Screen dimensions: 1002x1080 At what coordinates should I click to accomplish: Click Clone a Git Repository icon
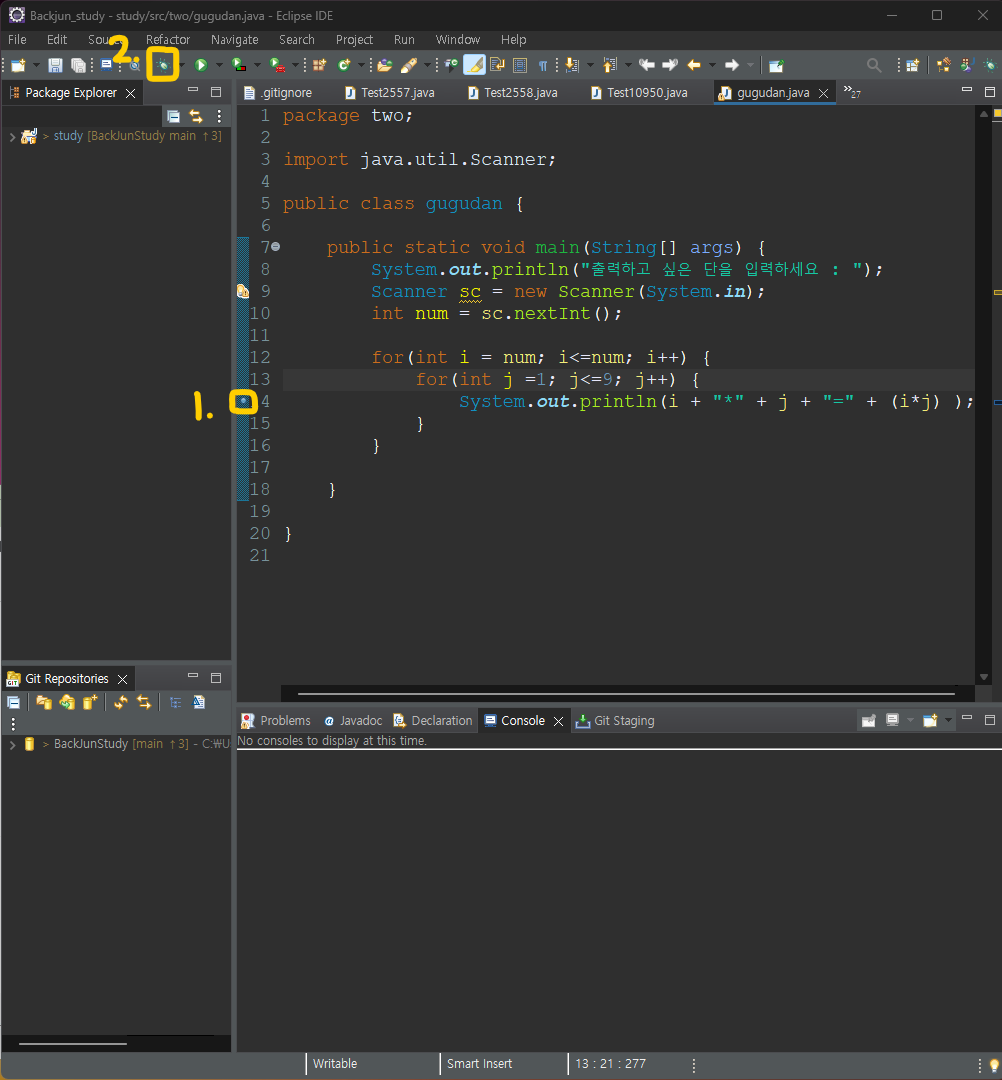(x=67, y=702)
